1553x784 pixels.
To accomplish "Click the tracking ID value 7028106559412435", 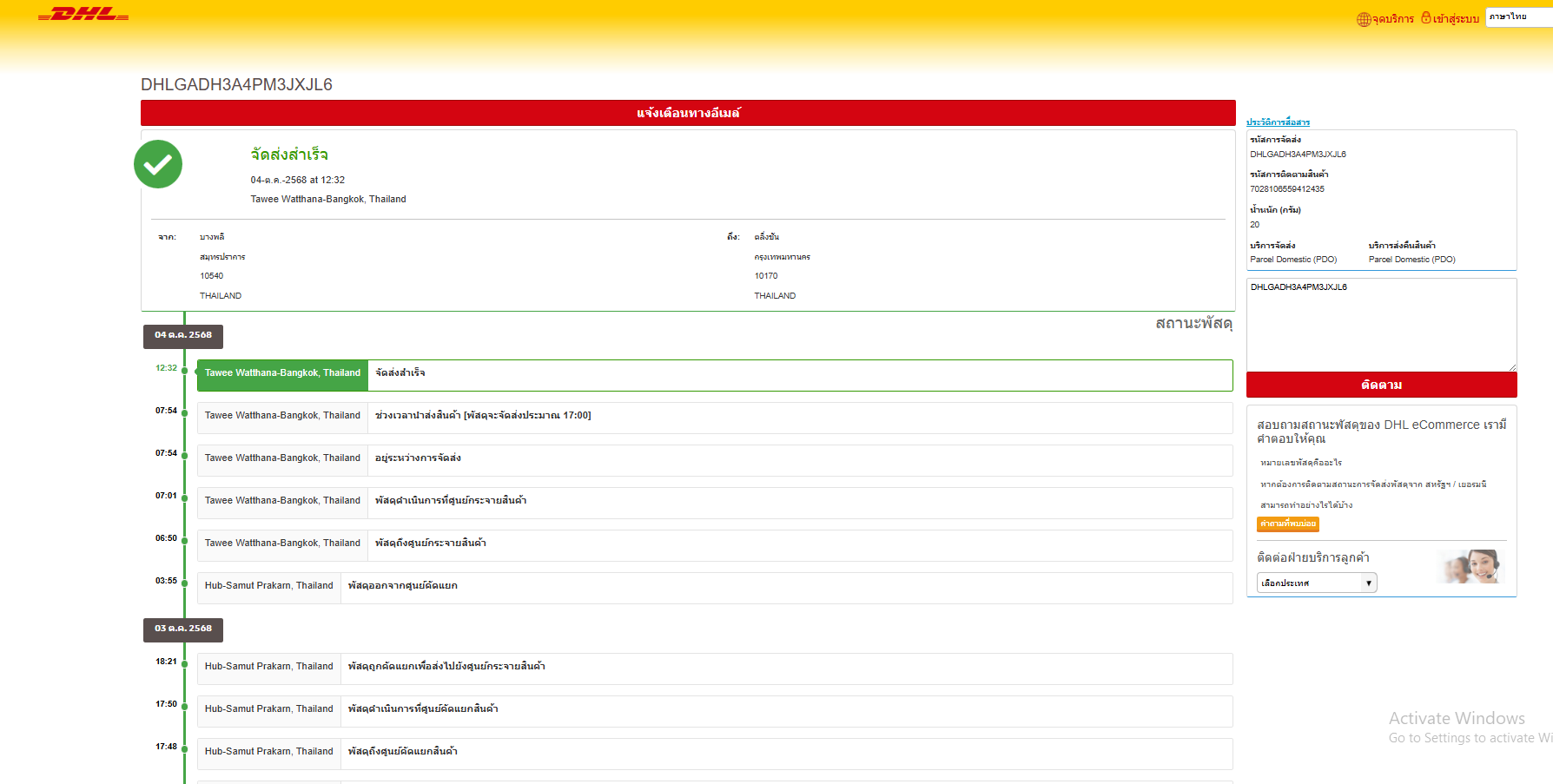I will point(1287,189).
